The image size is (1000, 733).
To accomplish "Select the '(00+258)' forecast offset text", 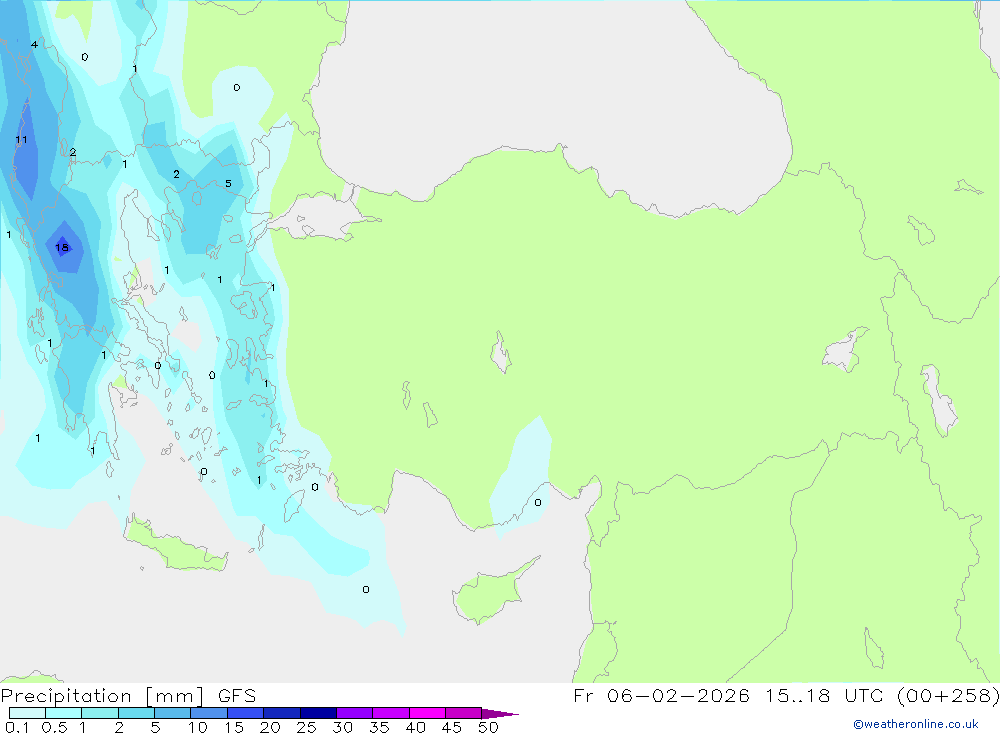I will click(x=948, y=695).
